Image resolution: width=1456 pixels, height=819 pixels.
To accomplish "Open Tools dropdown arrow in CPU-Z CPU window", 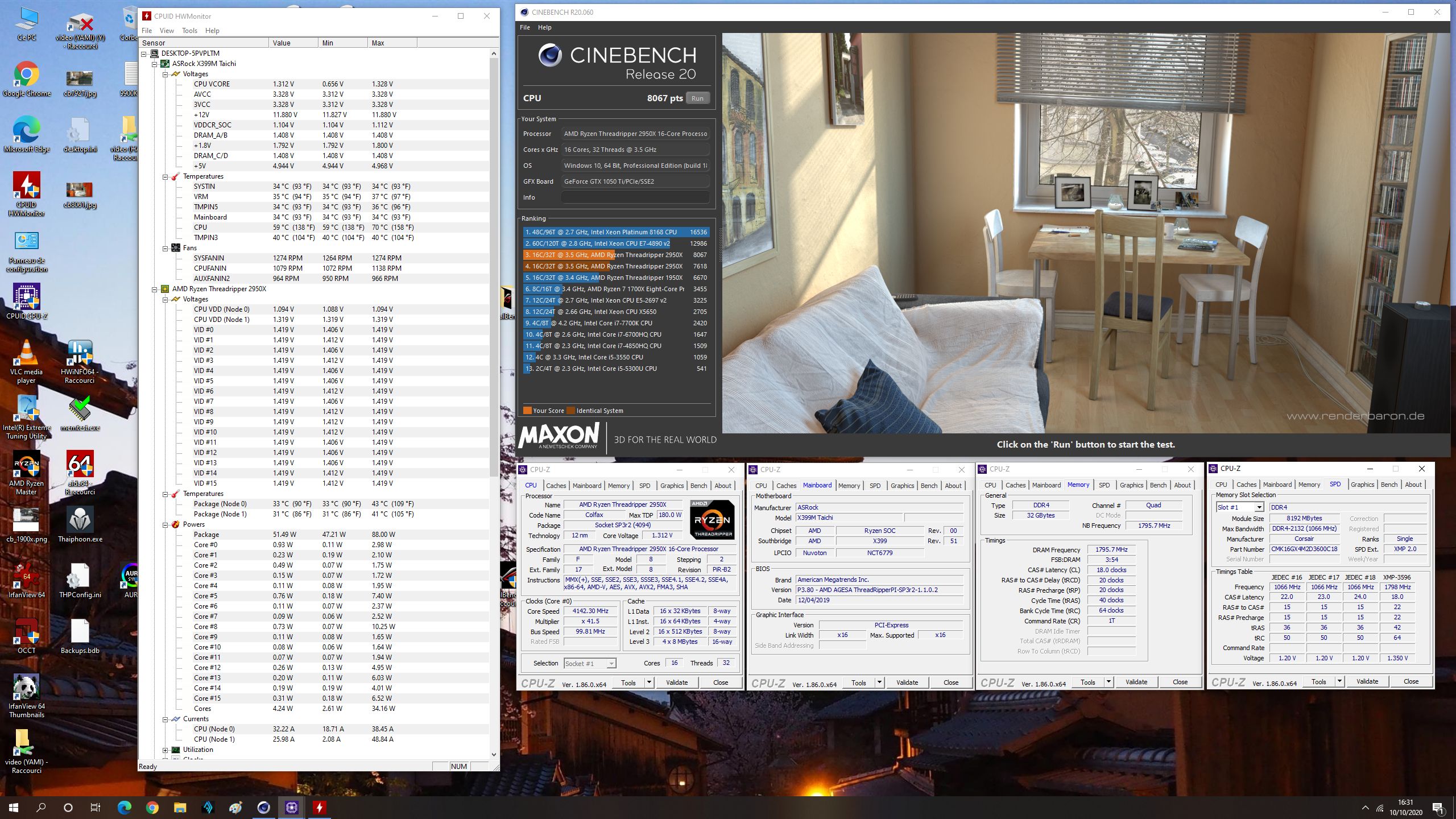I will [649, 682].
